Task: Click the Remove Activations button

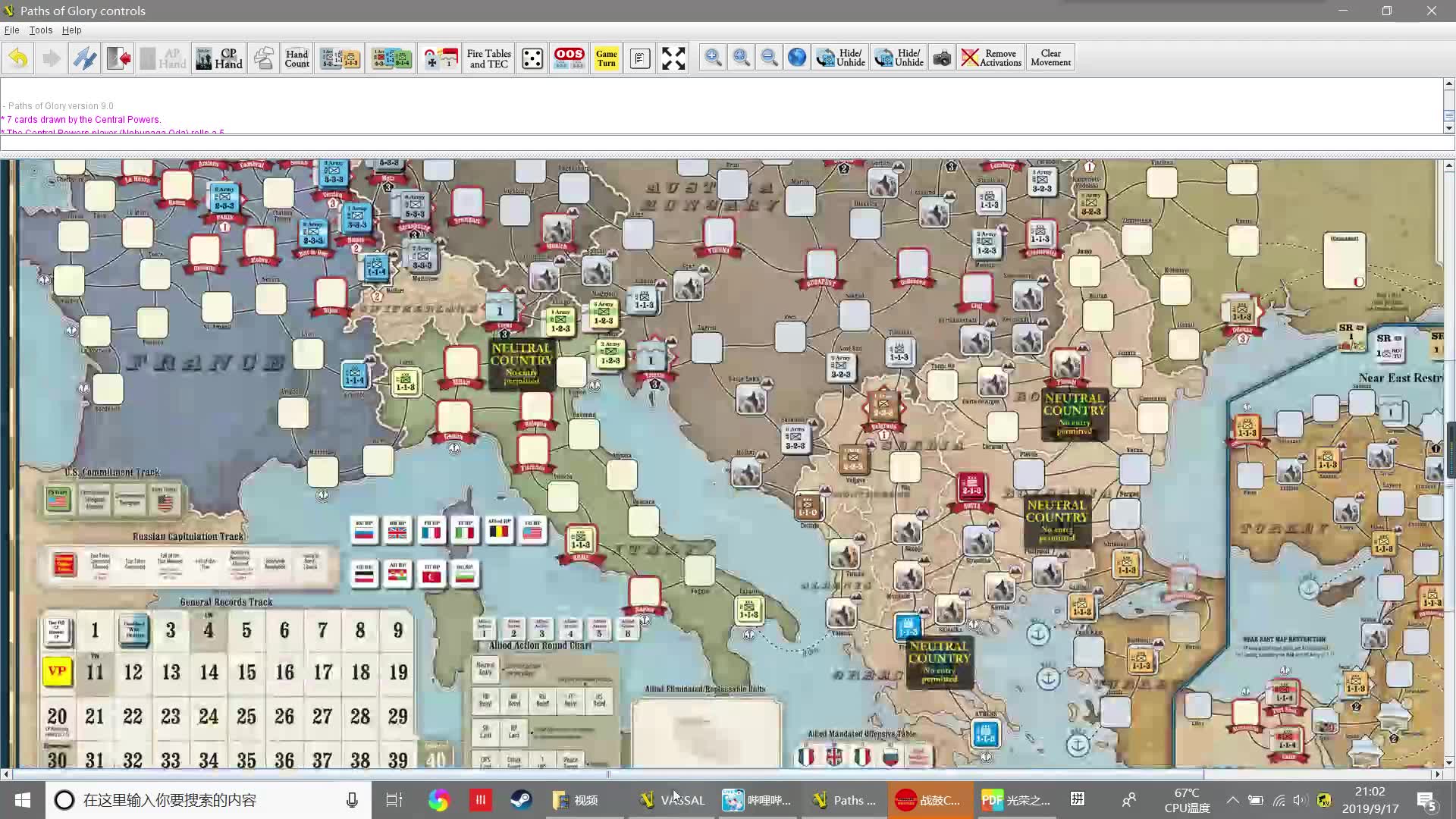Action: point(992,58)
